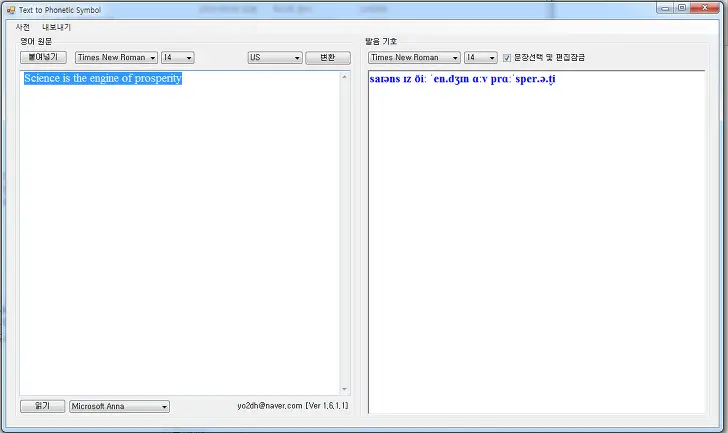
Task: Open the 내보내기 menu
Action: click(x=56, y=27)
